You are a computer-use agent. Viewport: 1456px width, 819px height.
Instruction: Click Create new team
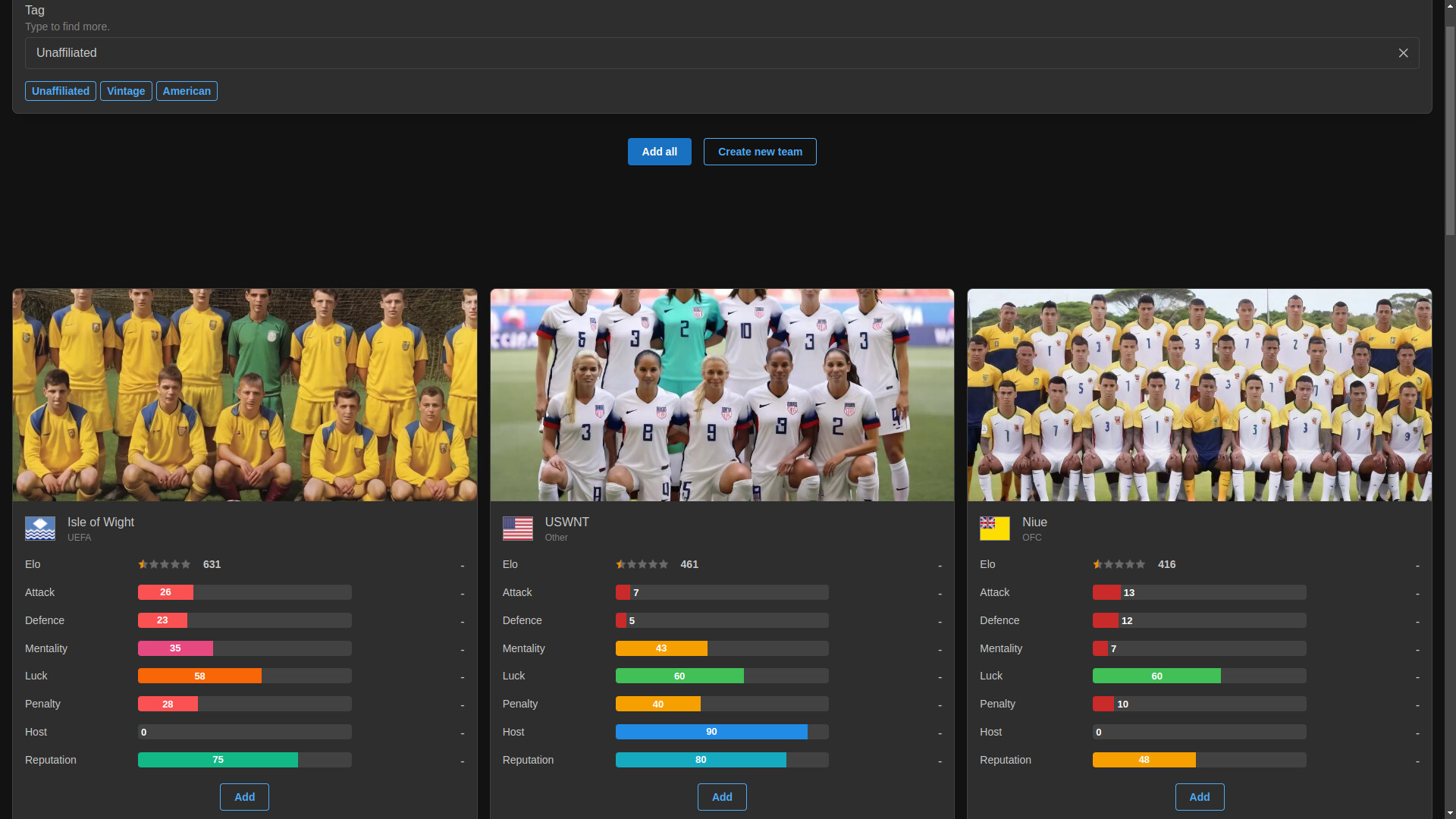760,152
